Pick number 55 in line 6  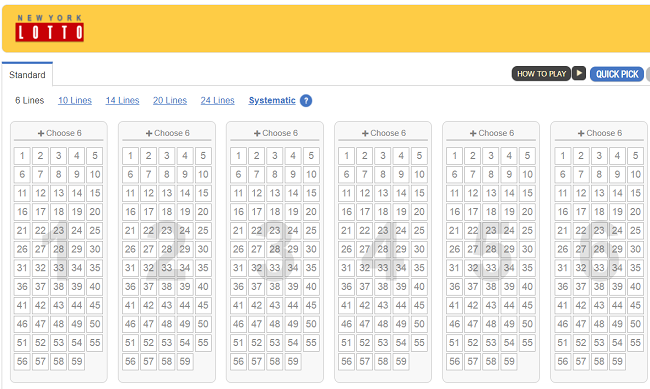click(635, 343)
